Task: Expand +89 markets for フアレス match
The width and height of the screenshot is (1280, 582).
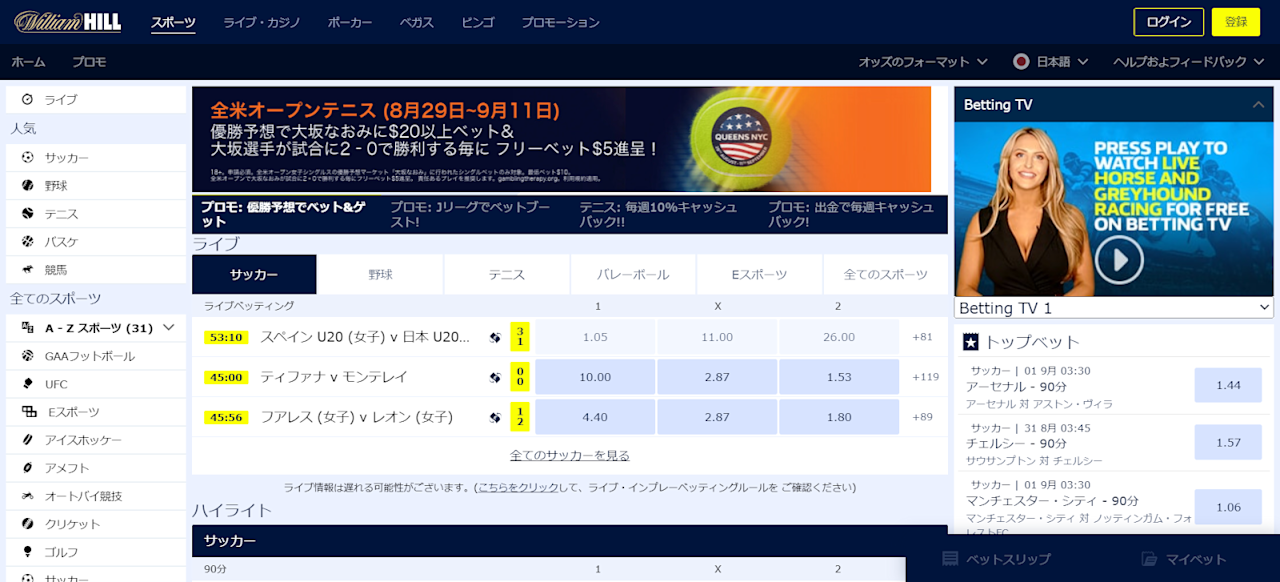Action: click(922, 417)
